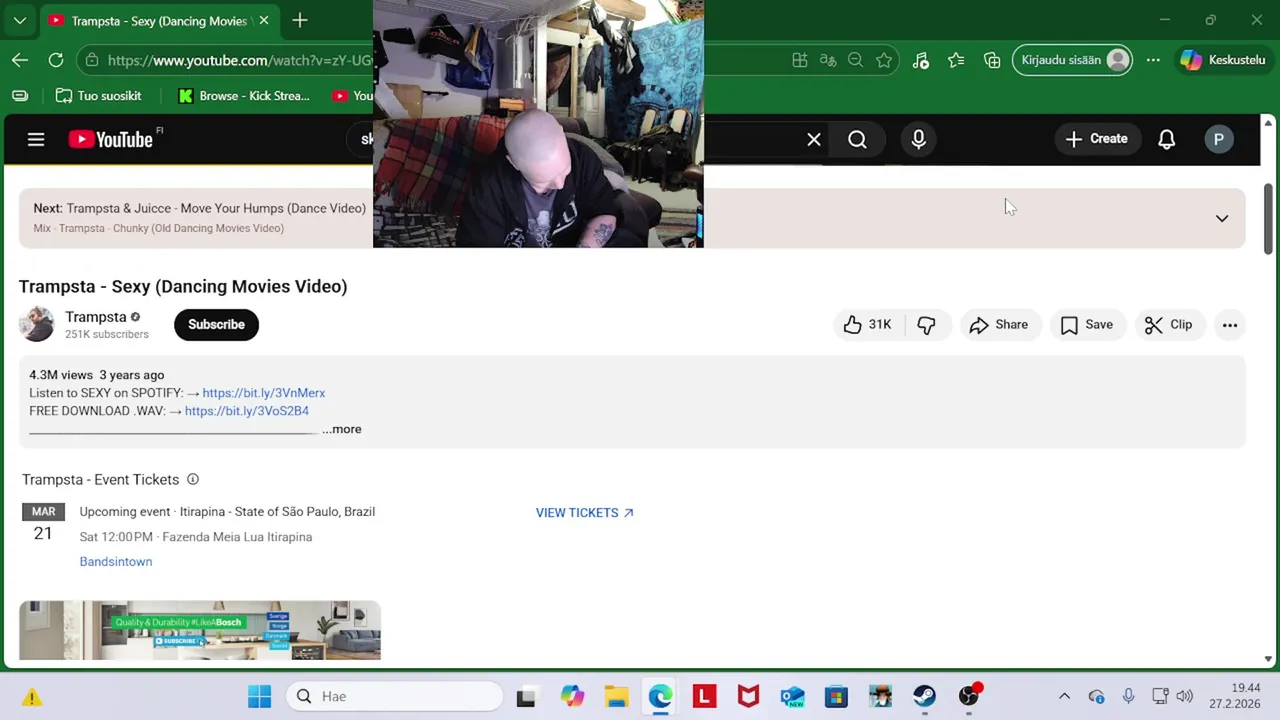Click the page vertical scrollbar thumb

(1268, 218)
